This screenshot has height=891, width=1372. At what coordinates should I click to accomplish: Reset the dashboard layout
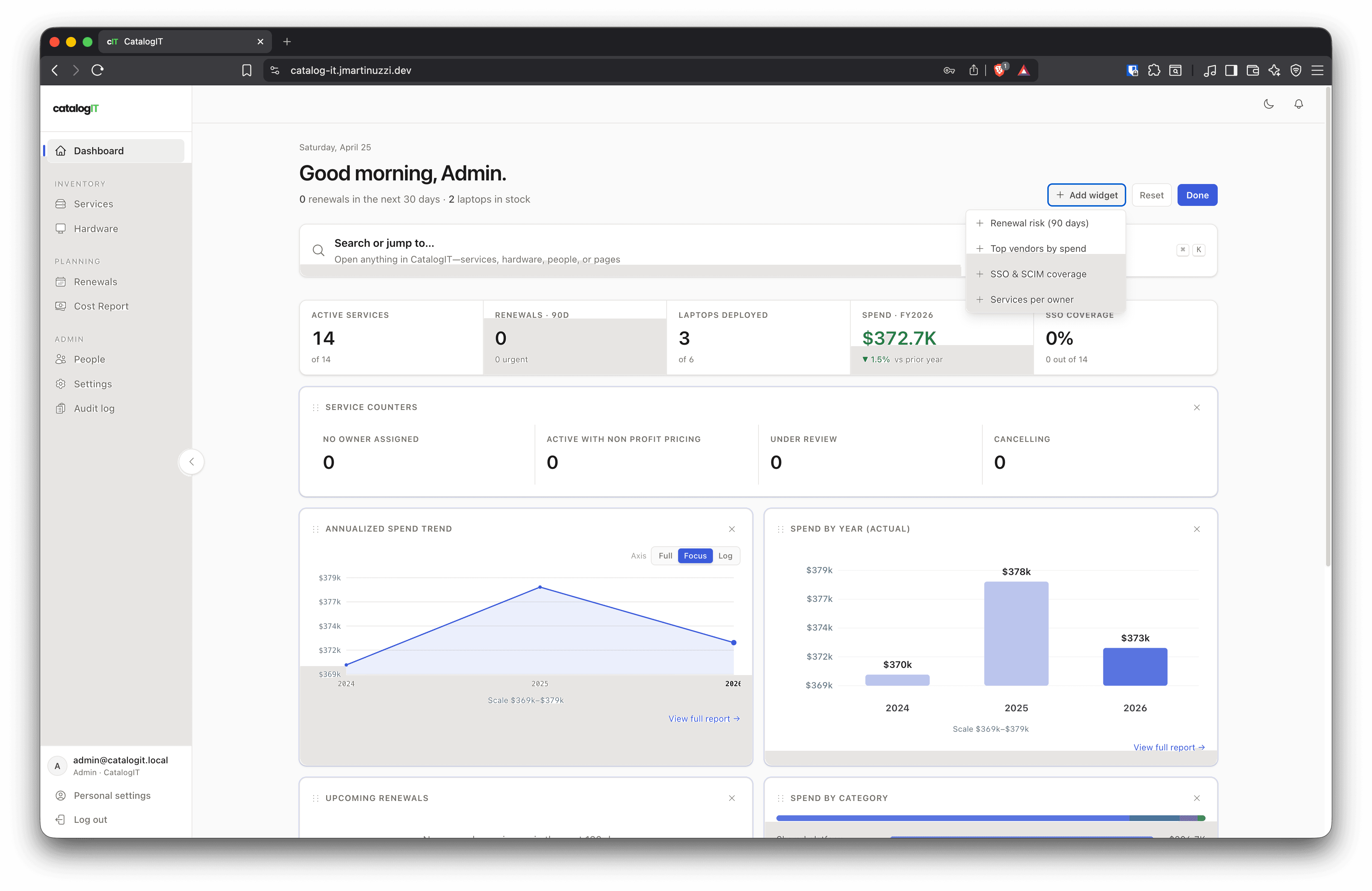(x=1151, y=195)
